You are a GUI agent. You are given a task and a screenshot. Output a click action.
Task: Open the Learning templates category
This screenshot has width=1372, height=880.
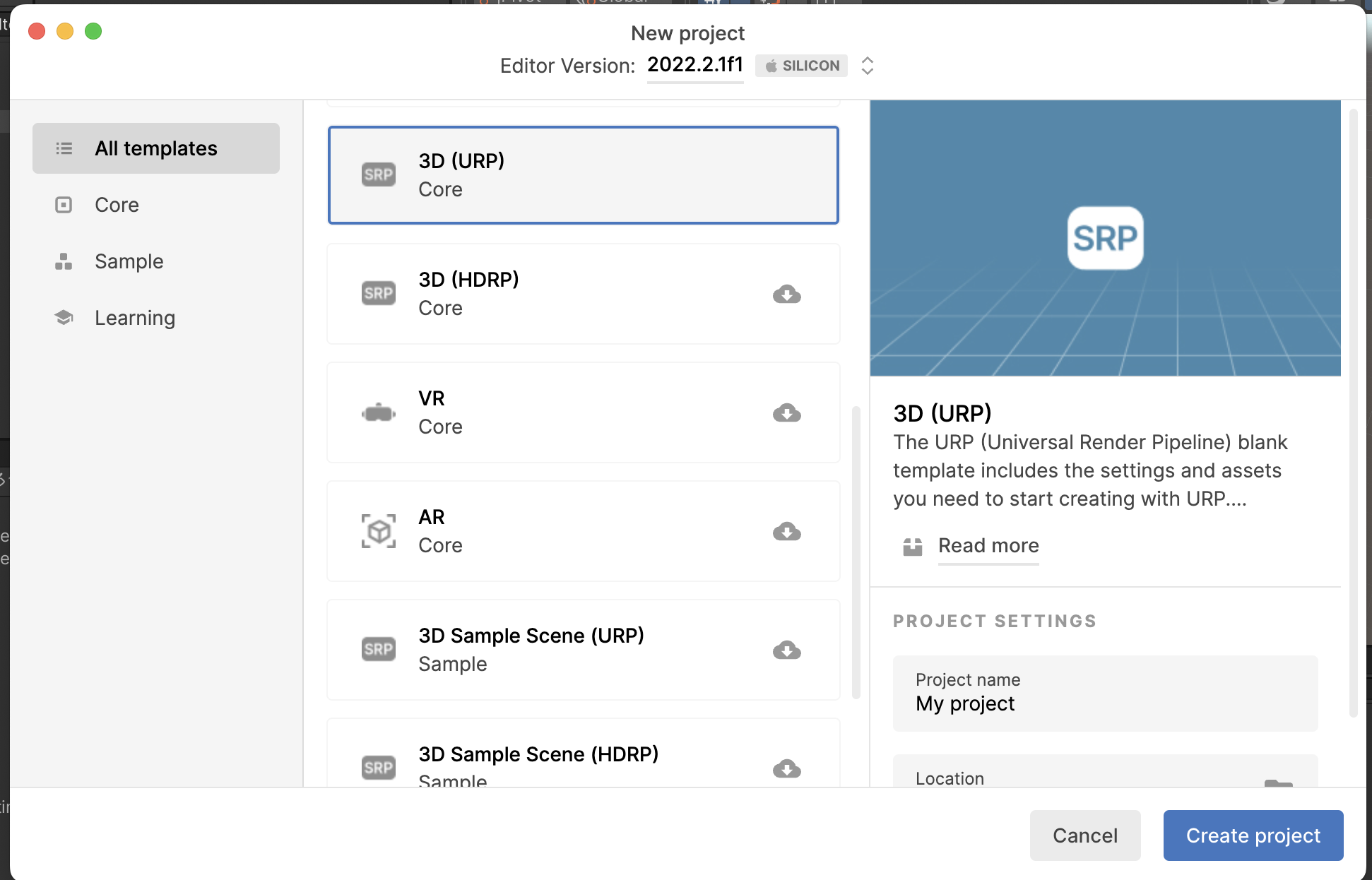coord(134,318)
